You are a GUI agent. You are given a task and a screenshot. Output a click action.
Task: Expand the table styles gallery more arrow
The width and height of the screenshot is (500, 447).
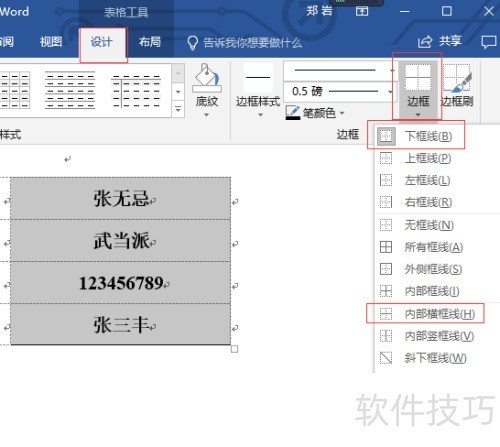(x=178, y=109)
